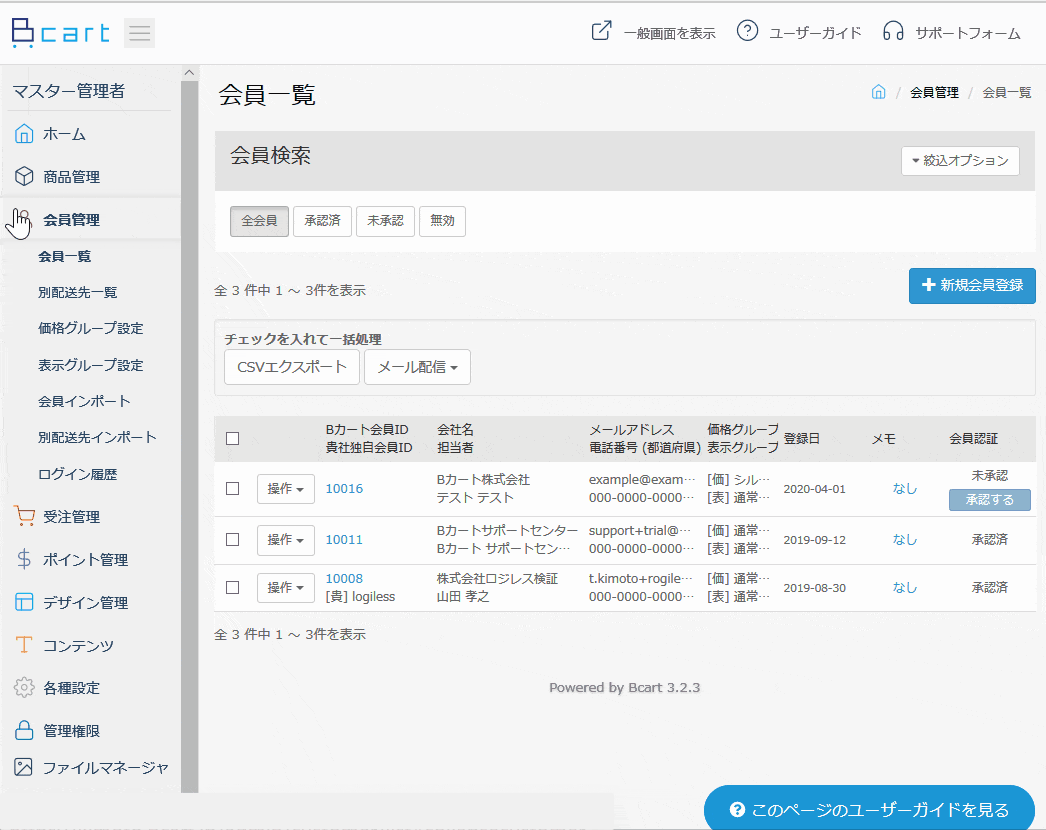Check the checkbox for member 10008

pyautogui.click(x=232, y=587)
